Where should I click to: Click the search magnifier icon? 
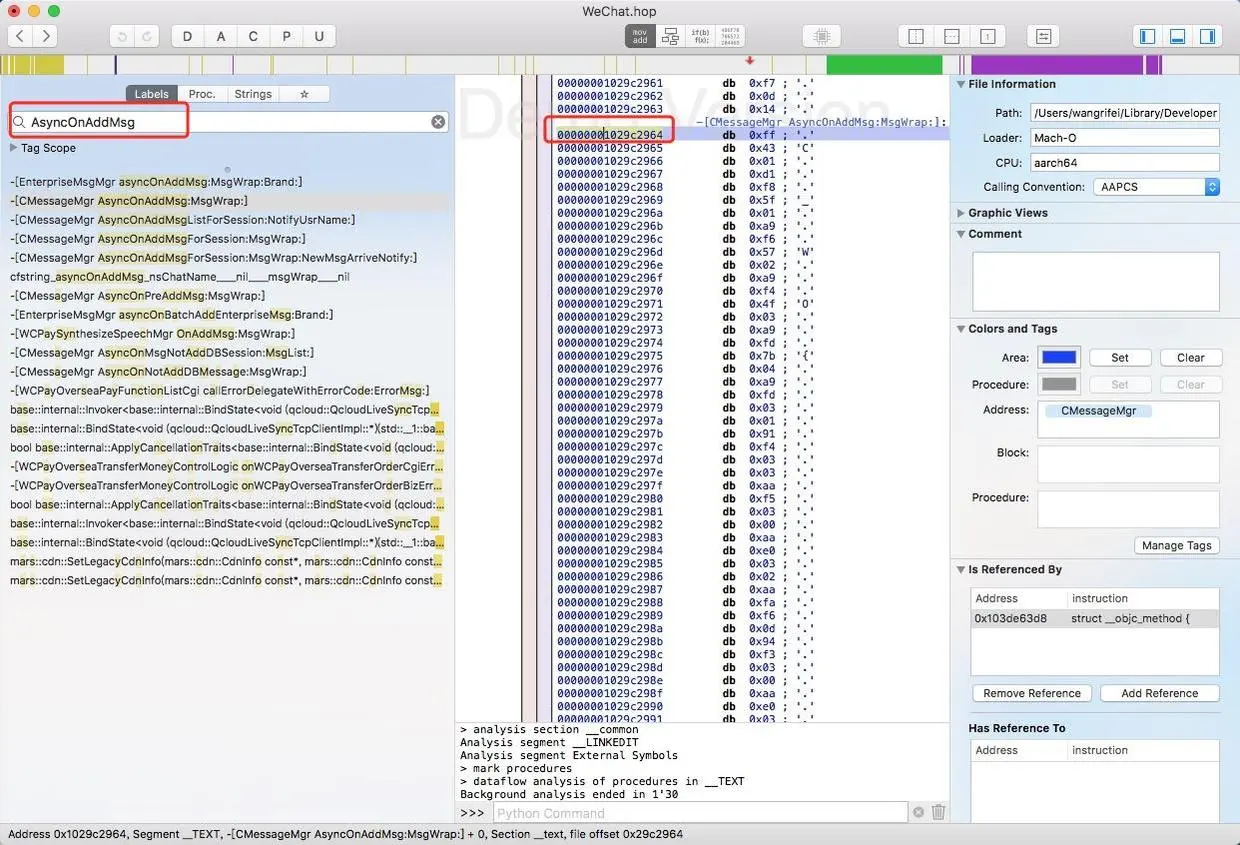pyautogui.click(x=20, y=122)
